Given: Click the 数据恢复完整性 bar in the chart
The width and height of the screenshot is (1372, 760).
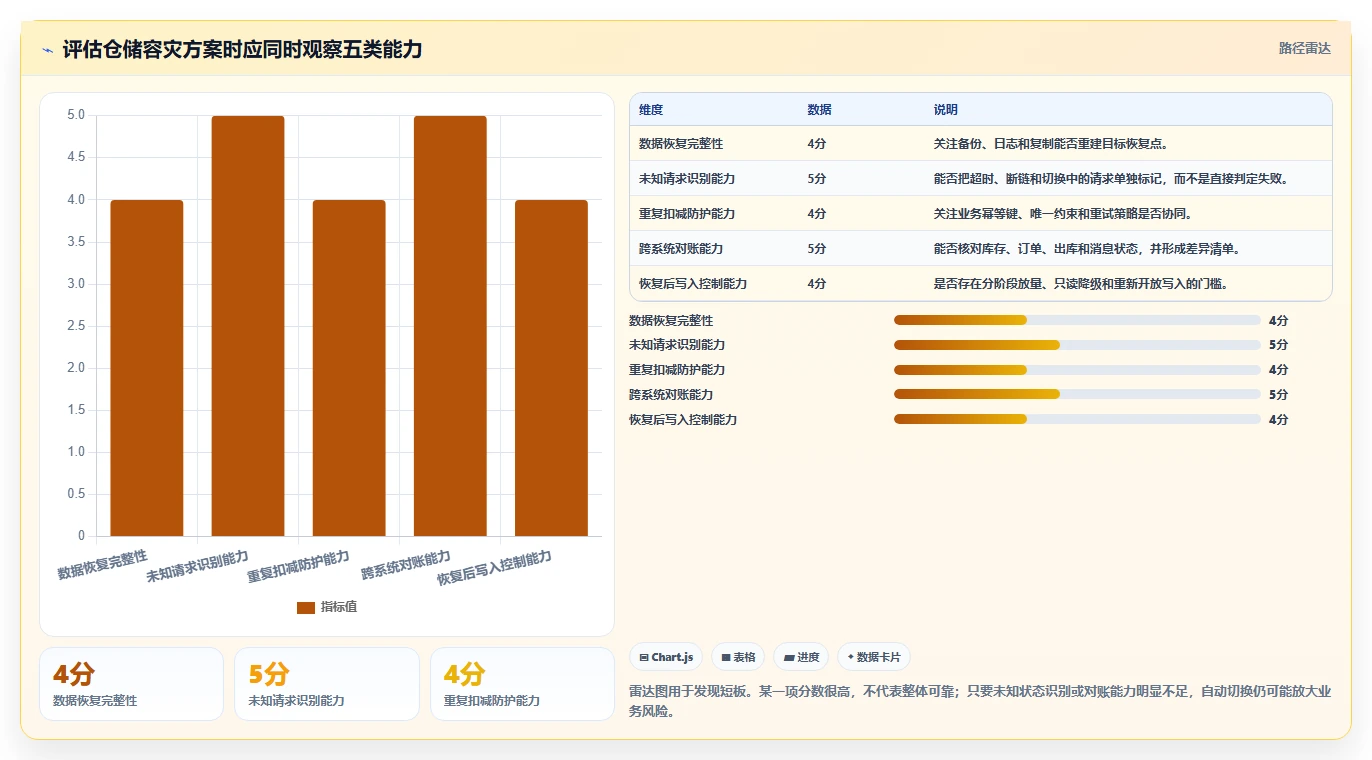Looking at the screenshot, I should (x=147, y=368).
